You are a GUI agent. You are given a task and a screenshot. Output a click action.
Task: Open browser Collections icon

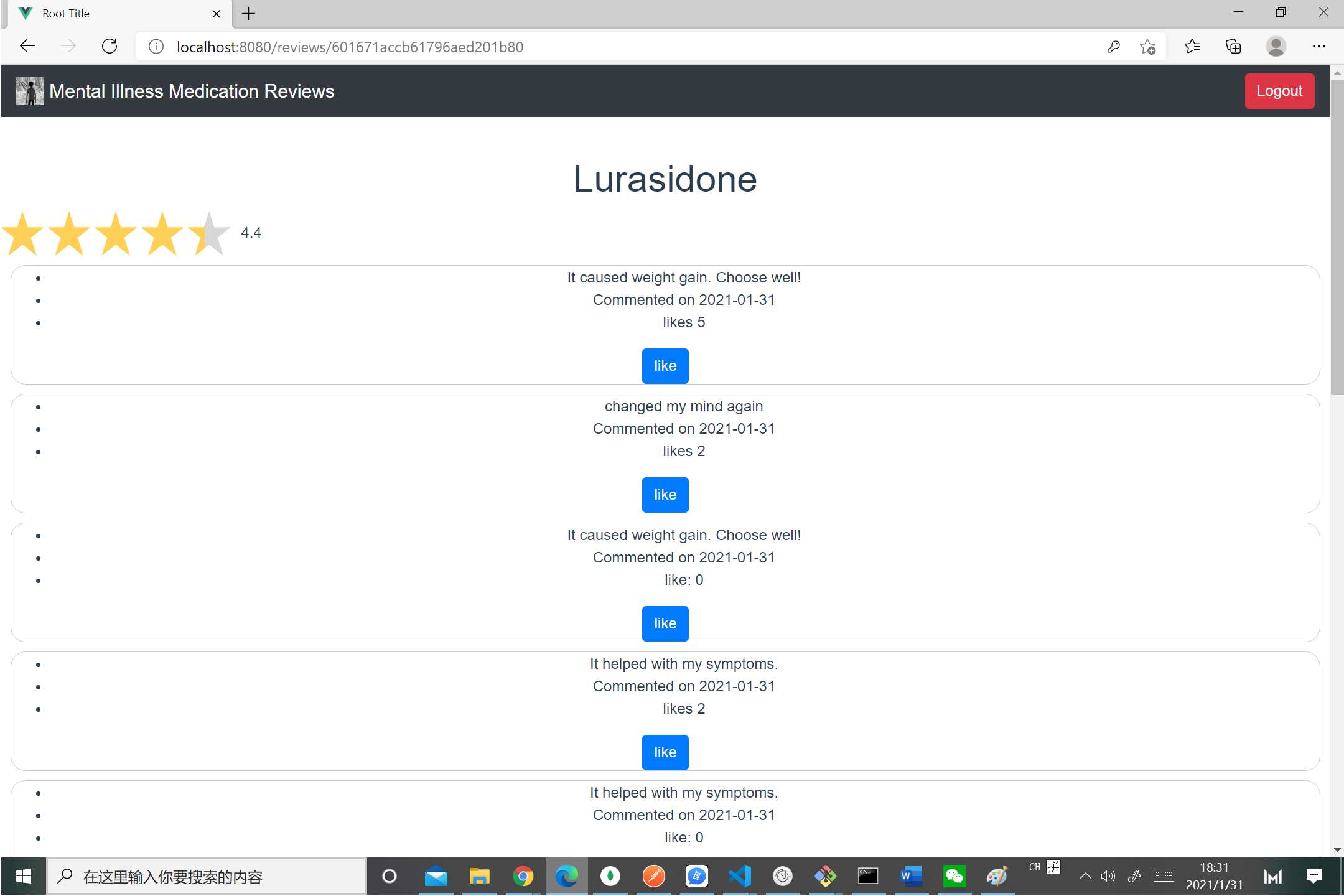coord(1233,47)
